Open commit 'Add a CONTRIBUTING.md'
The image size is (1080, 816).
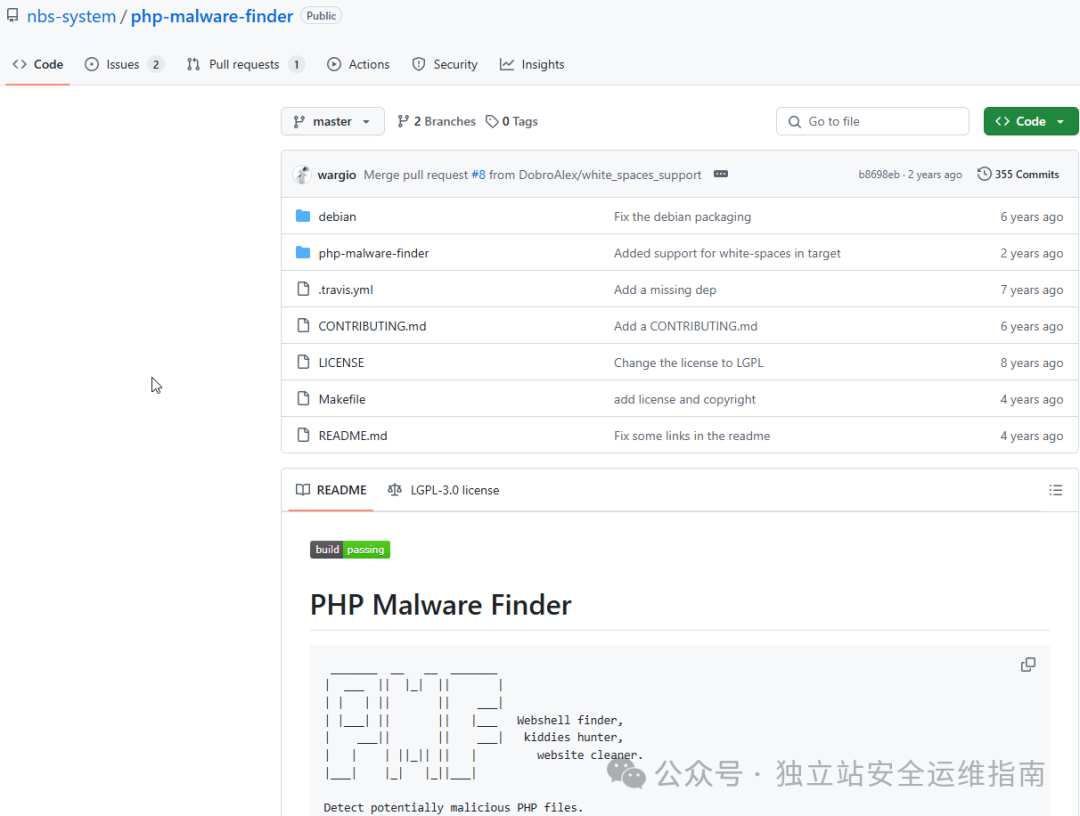685,326
